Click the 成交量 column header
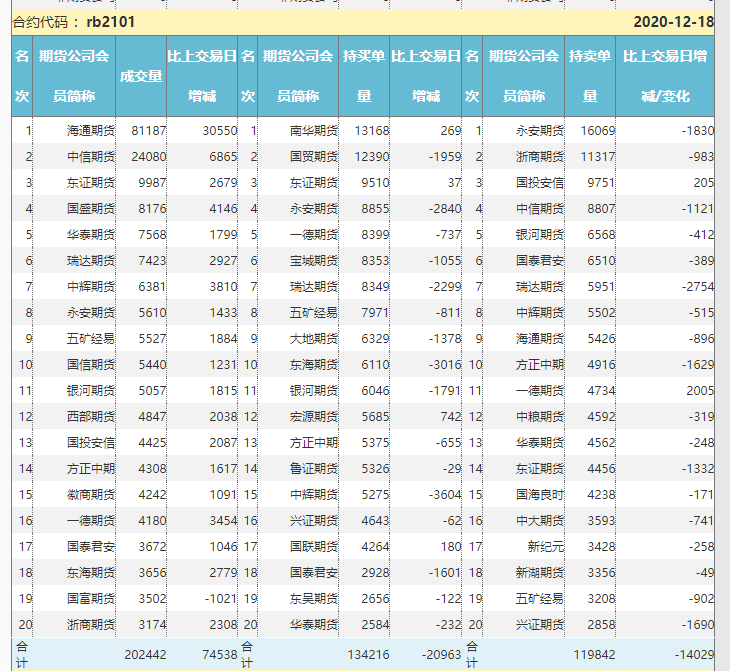 [x=141, y=76]
